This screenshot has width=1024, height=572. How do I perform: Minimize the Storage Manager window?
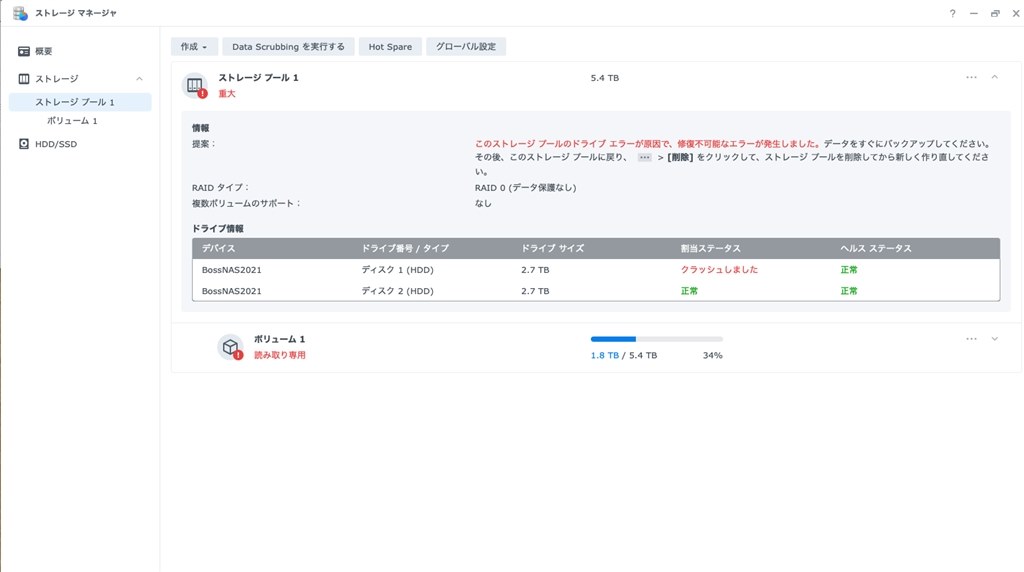tap(974, 14)
